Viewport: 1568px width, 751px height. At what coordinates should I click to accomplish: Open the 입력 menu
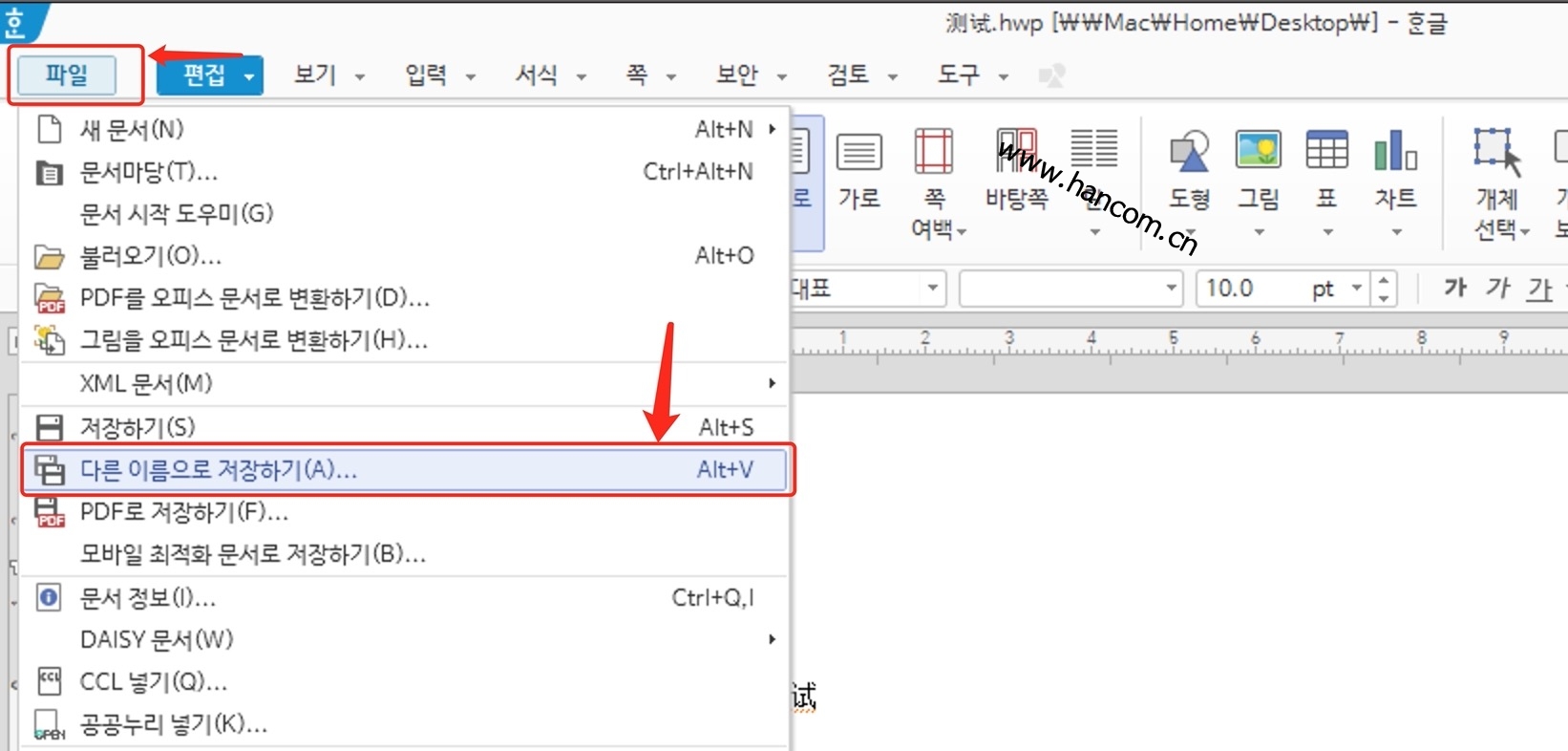426,75
